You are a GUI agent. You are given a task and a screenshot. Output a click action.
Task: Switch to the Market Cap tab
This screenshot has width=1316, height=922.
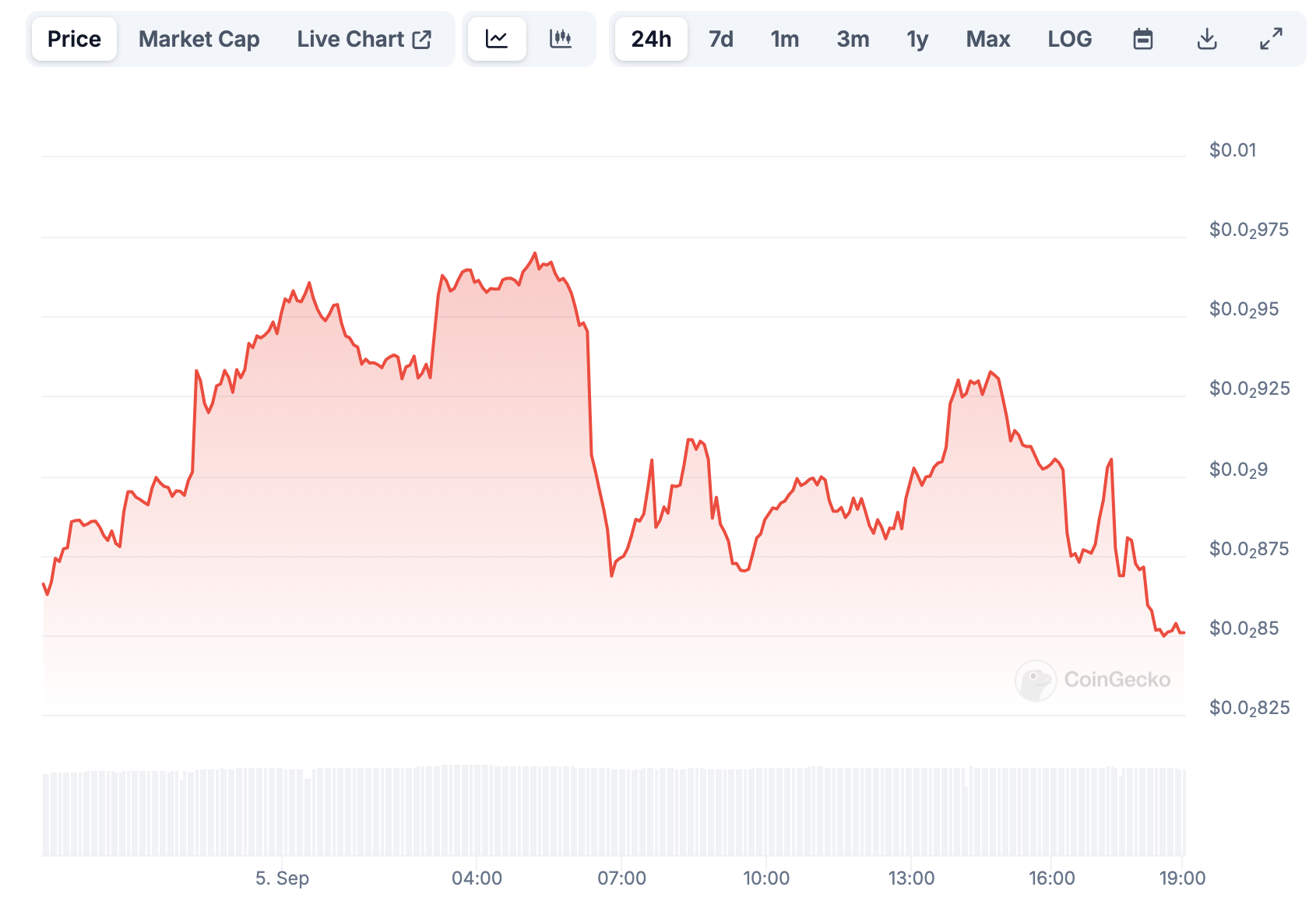pyautogui.click(x=199, y=39)
